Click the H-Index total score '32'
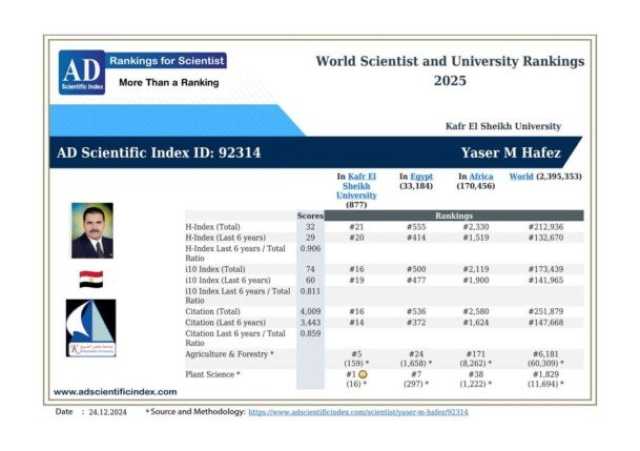 coord(310,227)
